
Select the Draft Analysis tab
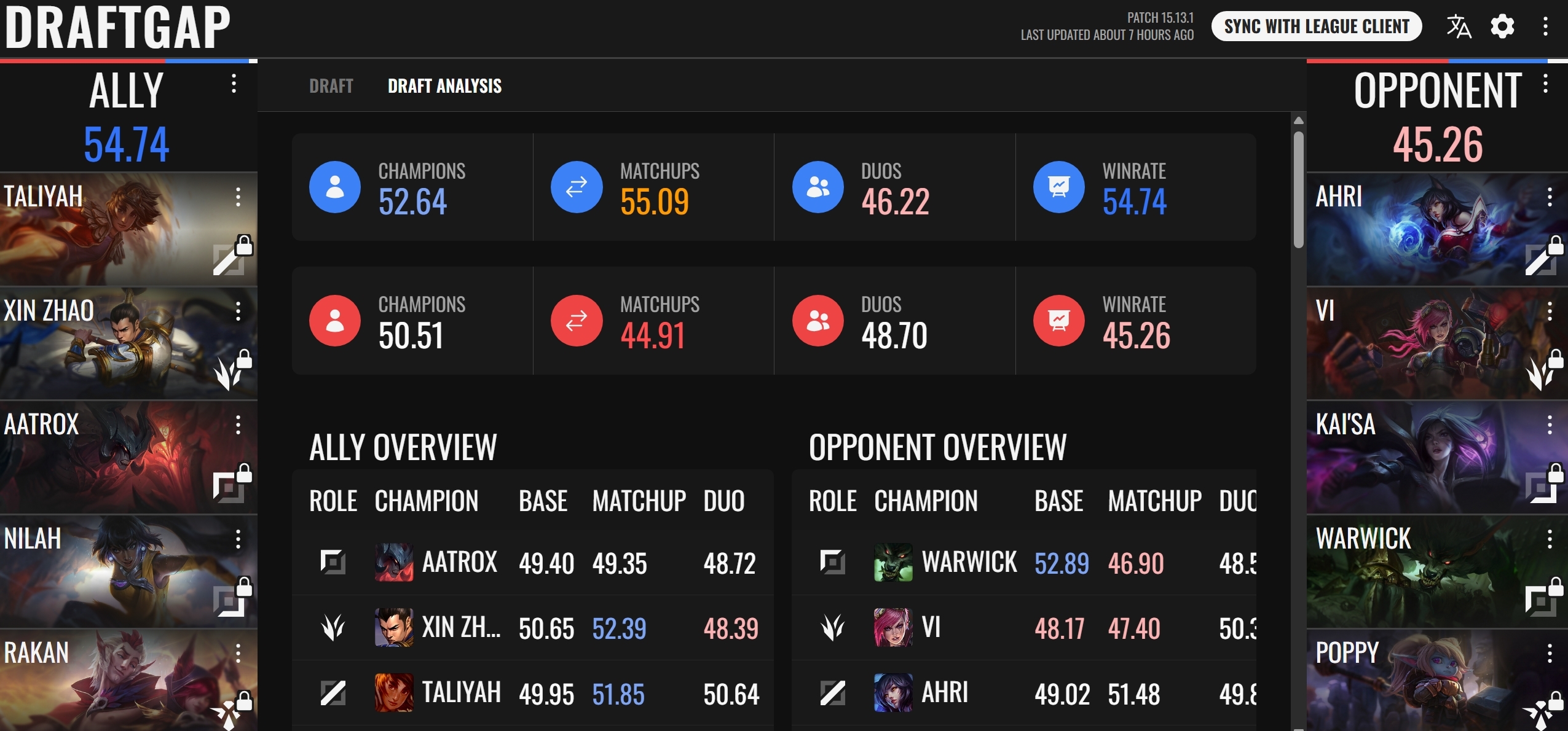444,86
